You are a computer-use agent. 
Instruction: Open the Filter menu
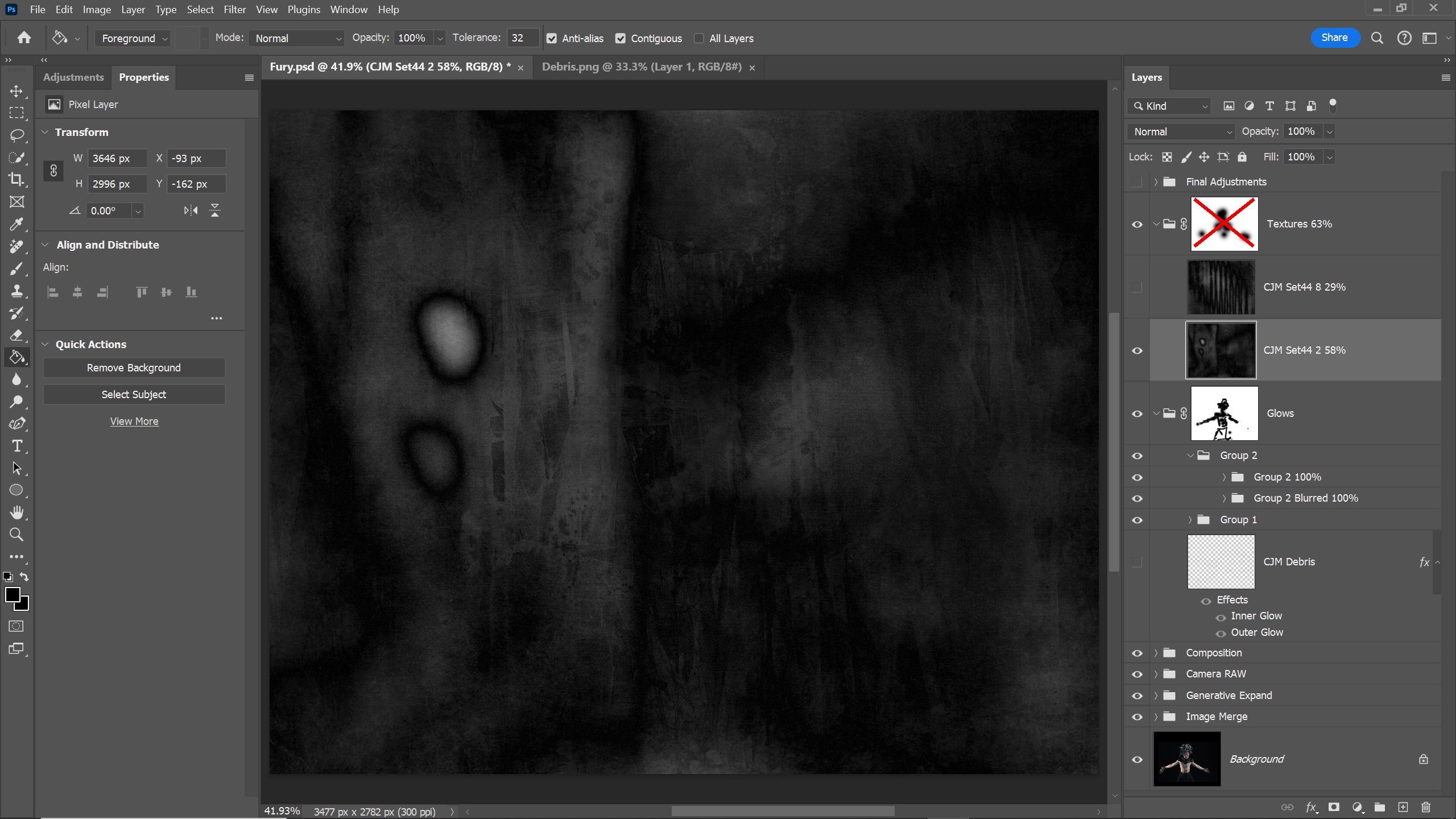tap(234, 10)
